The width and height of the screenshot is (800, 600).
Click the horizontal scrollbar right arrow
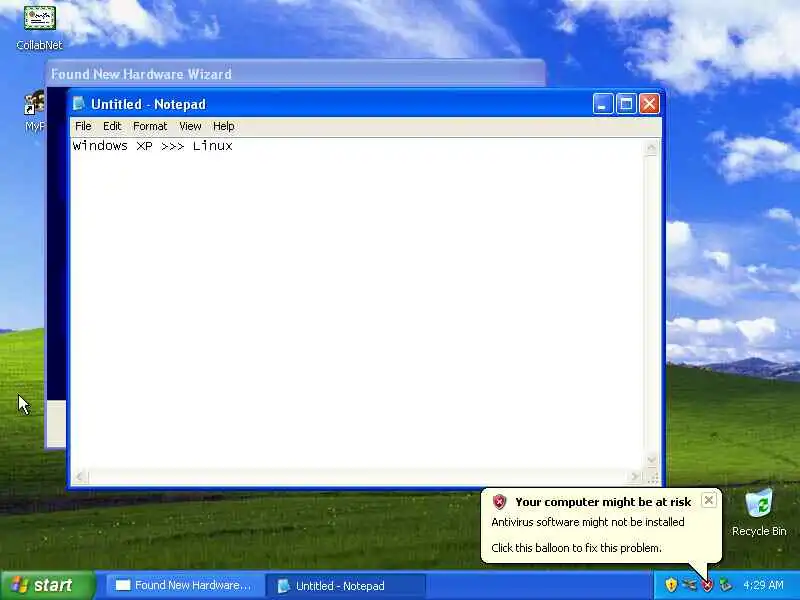click(634, 477)
